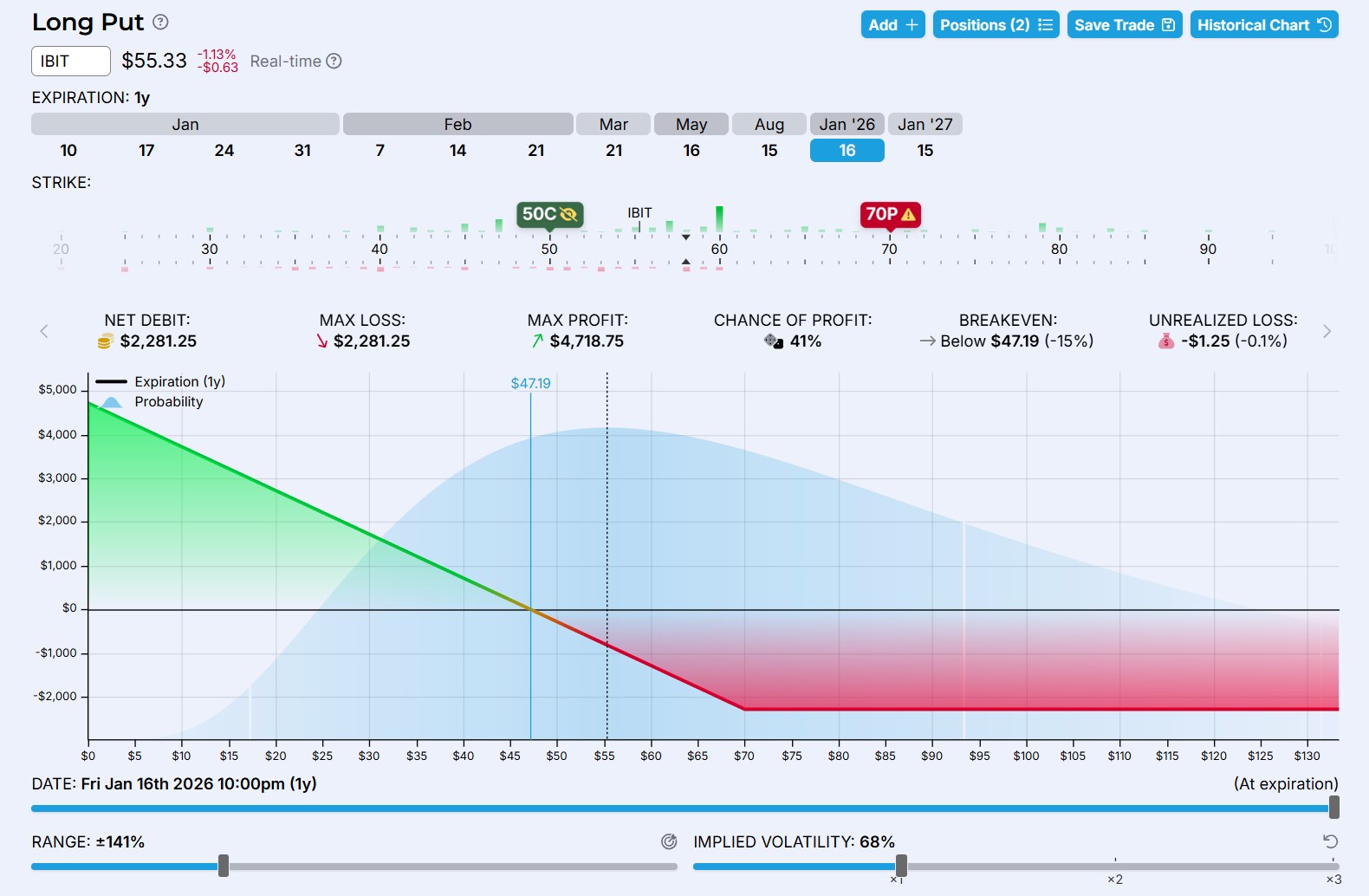Viewport: 1369px width, 896px height.
Task: Click the help icon beside Long Put title
Action: pos(160,23)
